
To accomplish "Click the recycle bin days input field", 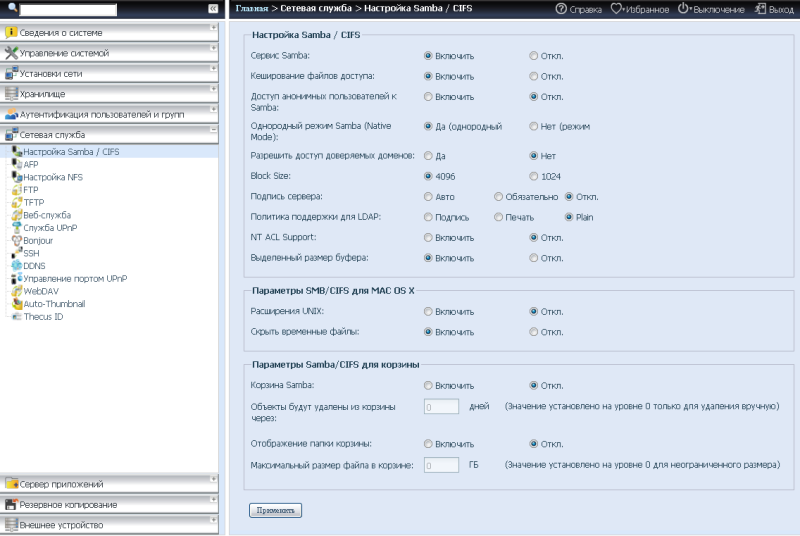I will coord(441,406).
